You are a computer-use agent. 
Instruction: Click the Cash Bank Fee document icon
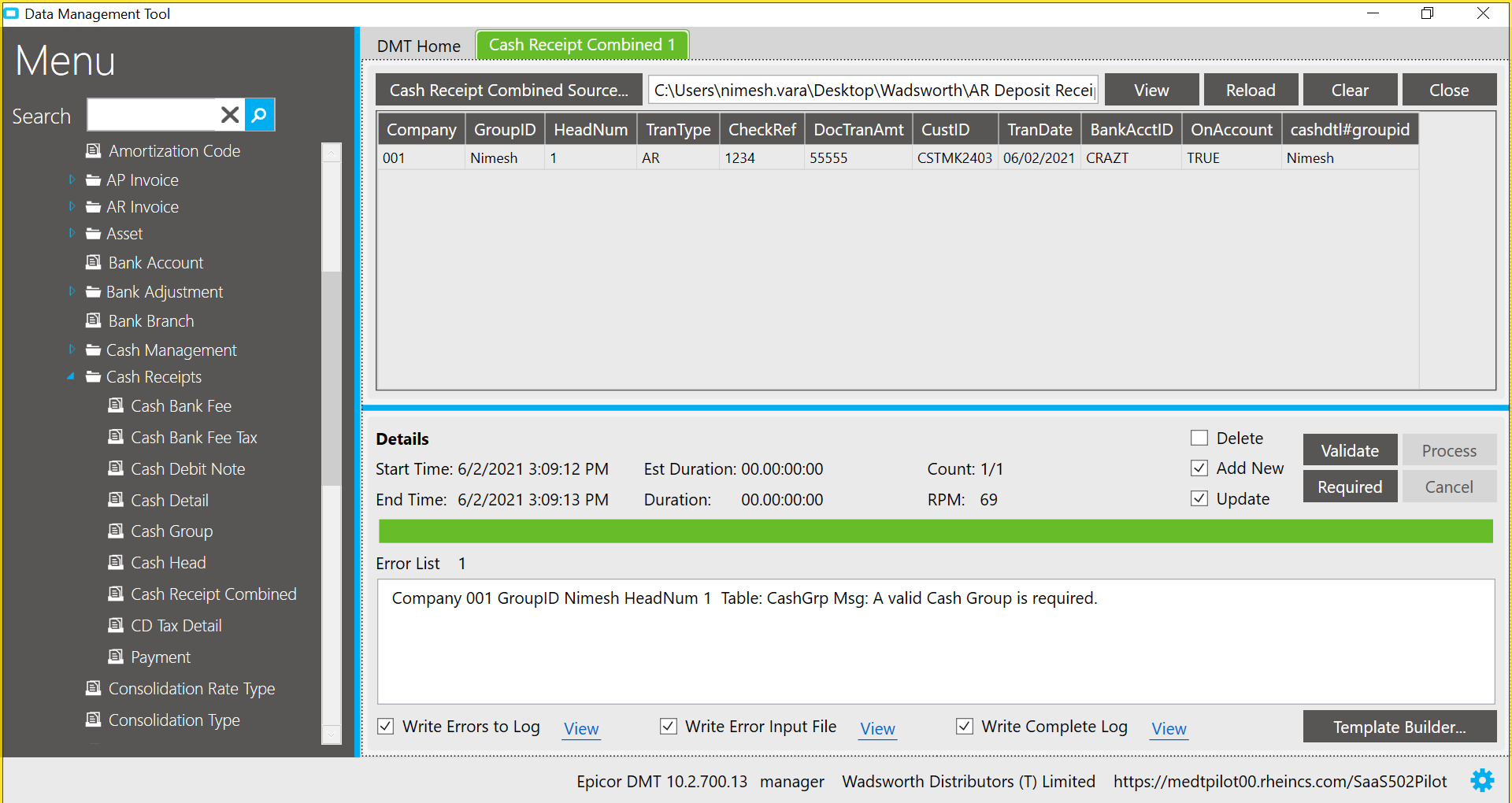116,405
